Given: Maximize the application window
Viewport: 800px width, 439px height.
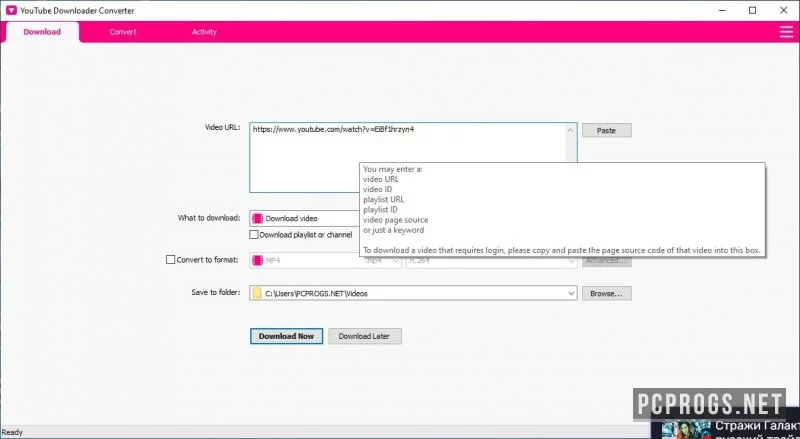Looking at the screenshot, I should pyautogui.click(x=753, y=10).
